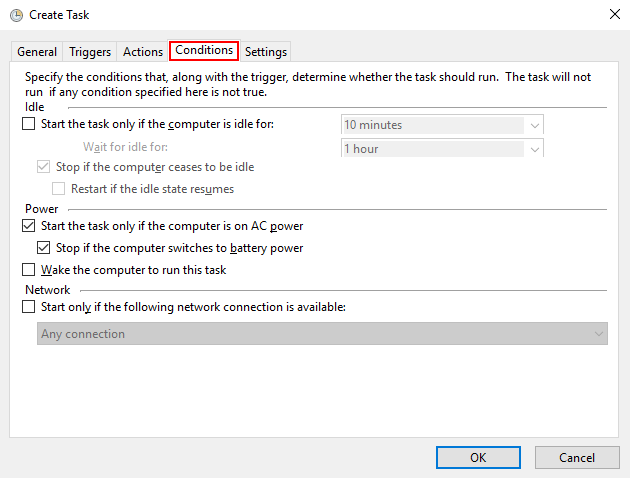Switch to the General tab
Viewport: 630px width, 478px height.
point(37,52)
